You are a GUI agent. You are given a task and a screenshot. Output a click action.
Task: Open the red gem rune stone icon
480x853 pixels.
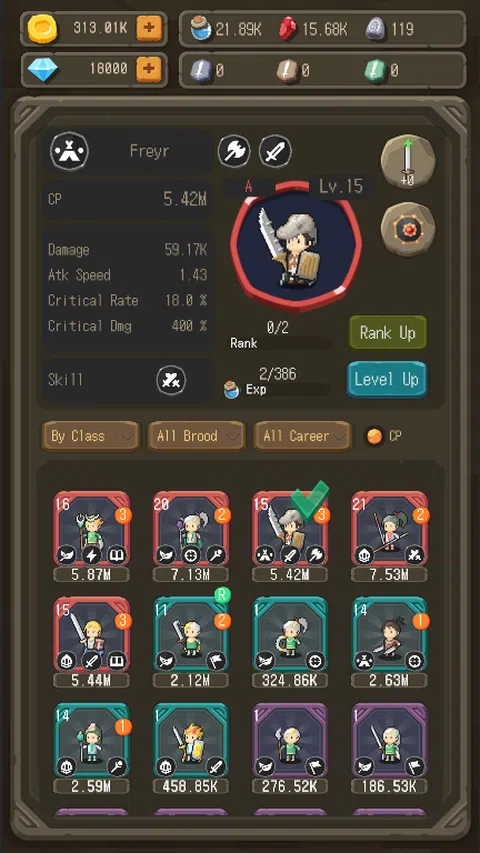pos(408,229)
